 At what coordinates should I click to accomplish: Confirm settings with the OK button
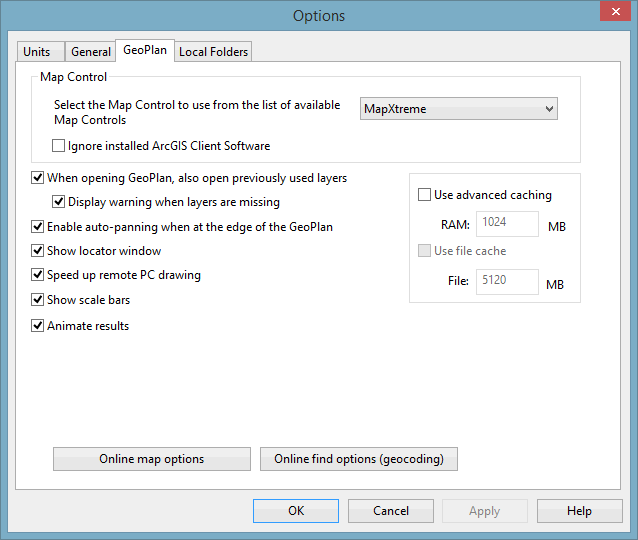click(x=296, y=511)
